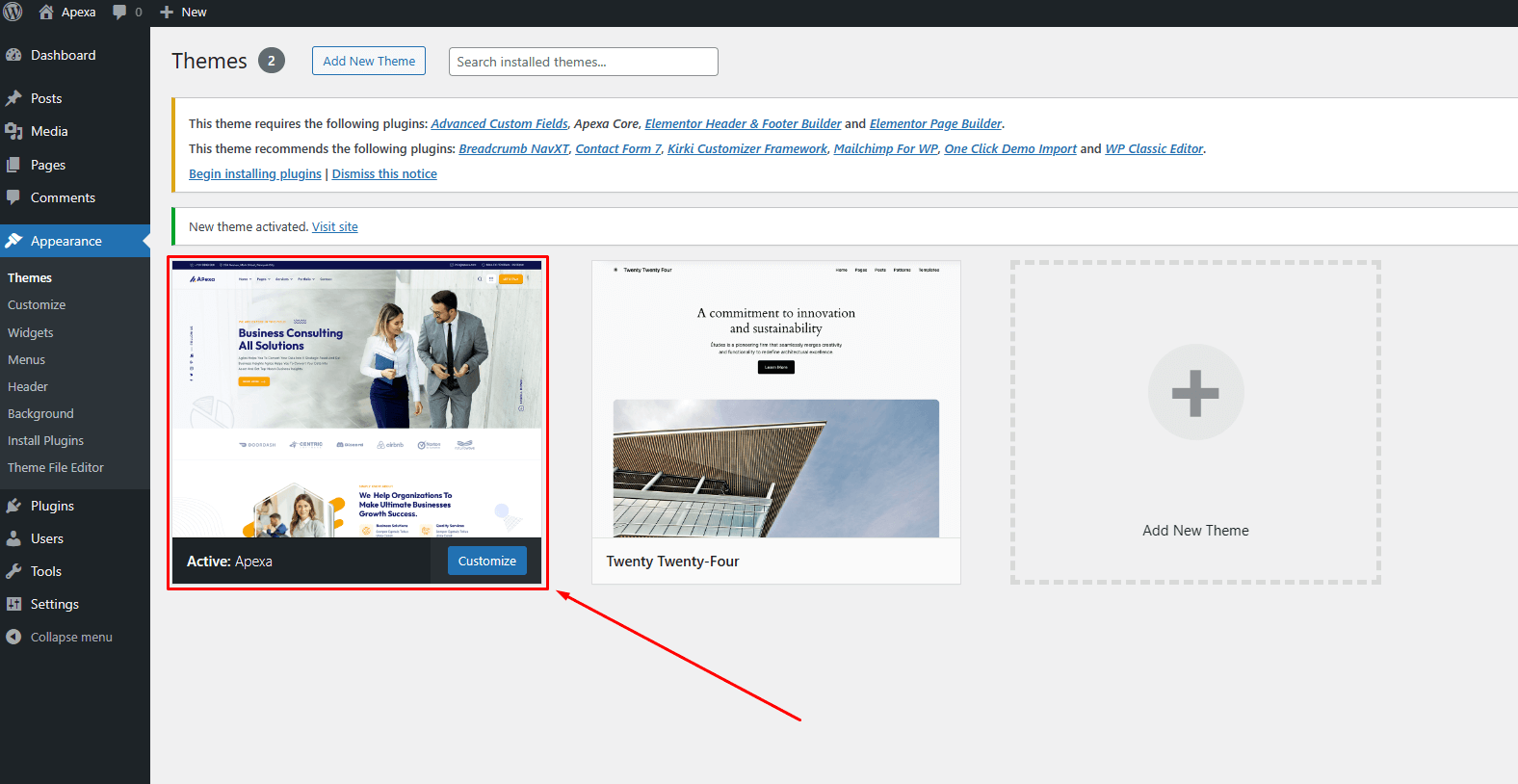This screenshot has height=784, width=1518.
Task: Click the Active: Apexa label
Action: pyautogui.click(x=229, y=562)
